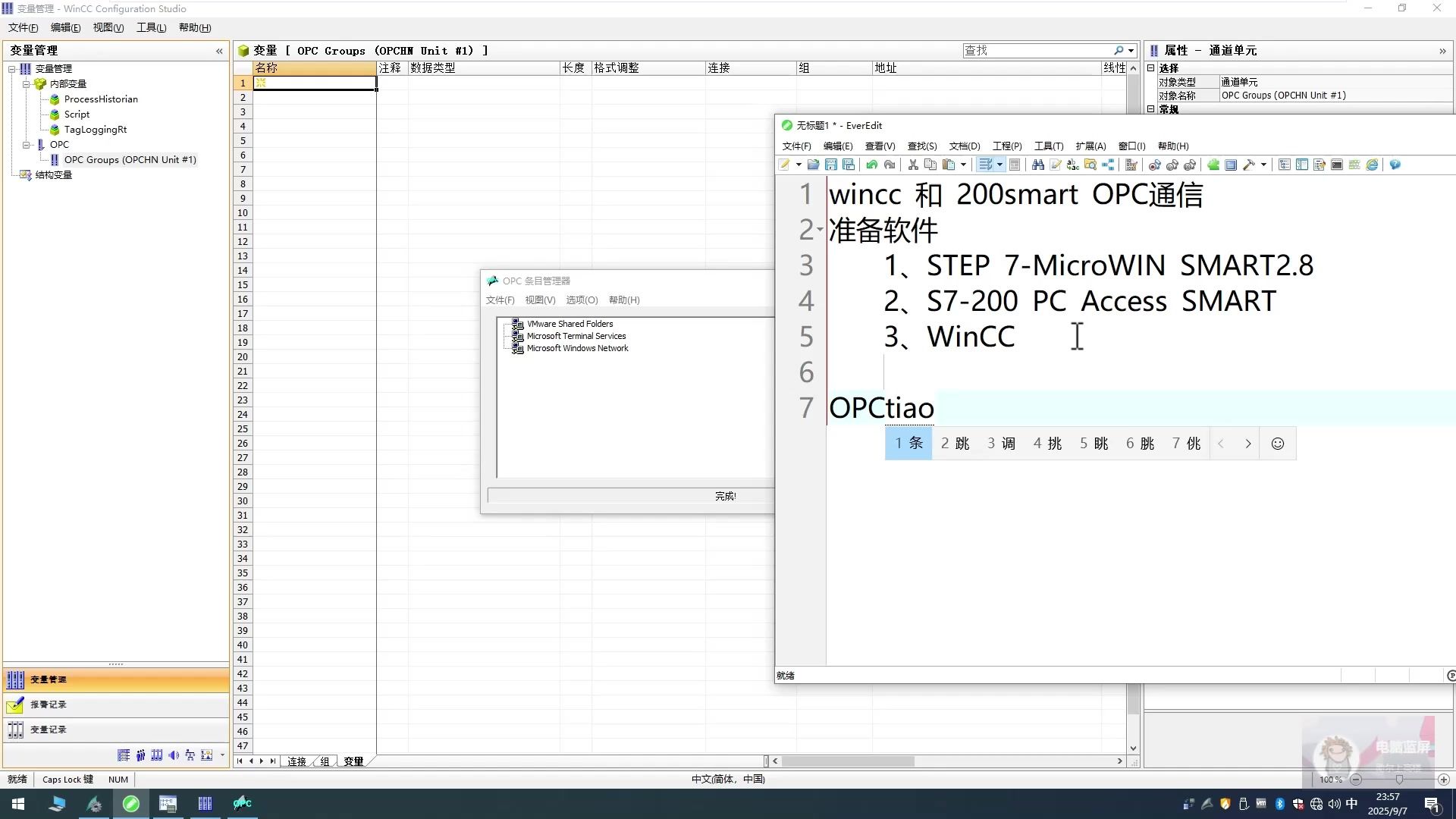Click the find in files icon
The height and width of the screenshot is (819, 1456).
1090,165
